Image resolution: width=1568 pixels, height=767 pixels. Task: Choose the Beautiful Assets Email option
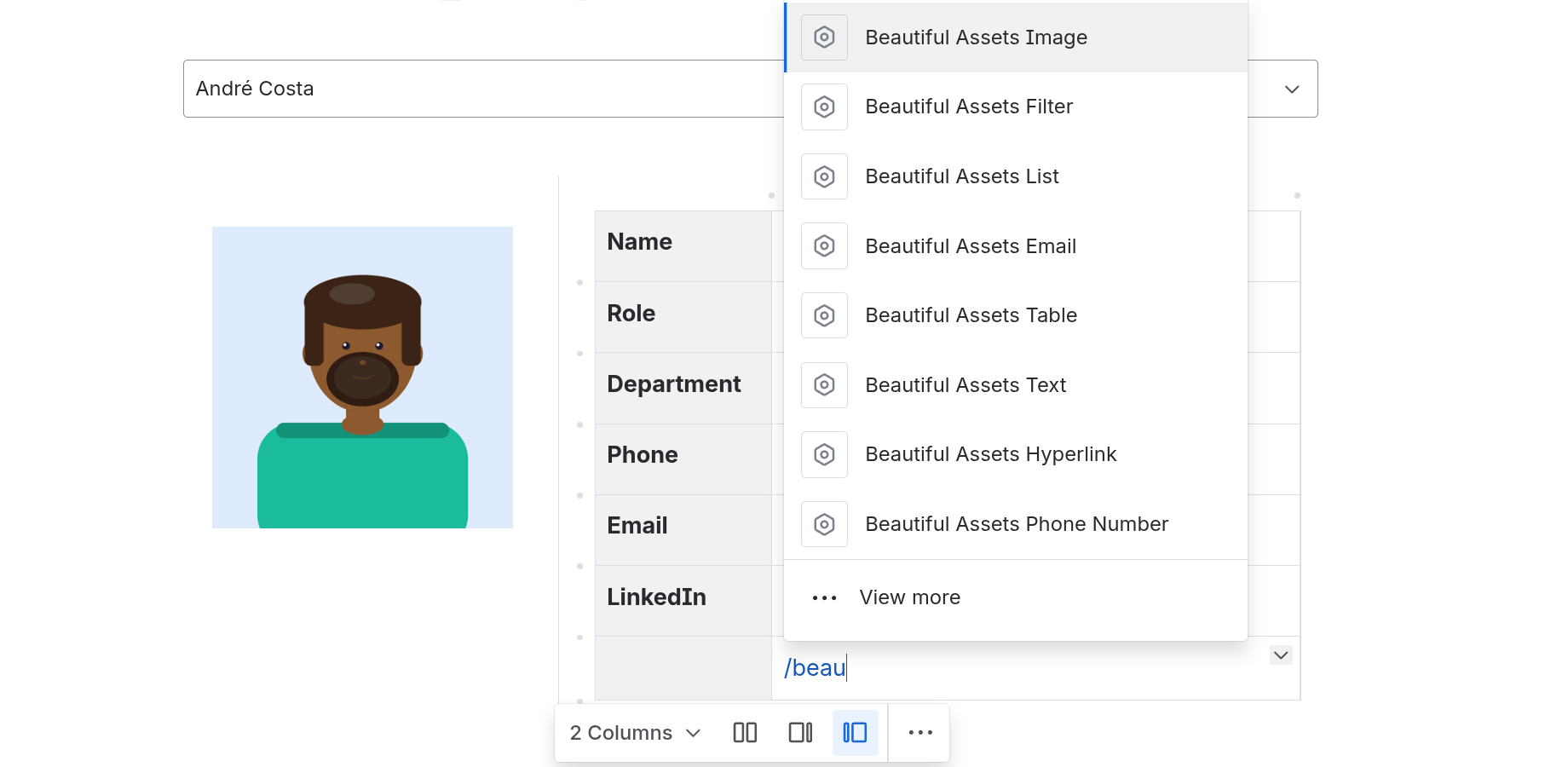(971, 245)
